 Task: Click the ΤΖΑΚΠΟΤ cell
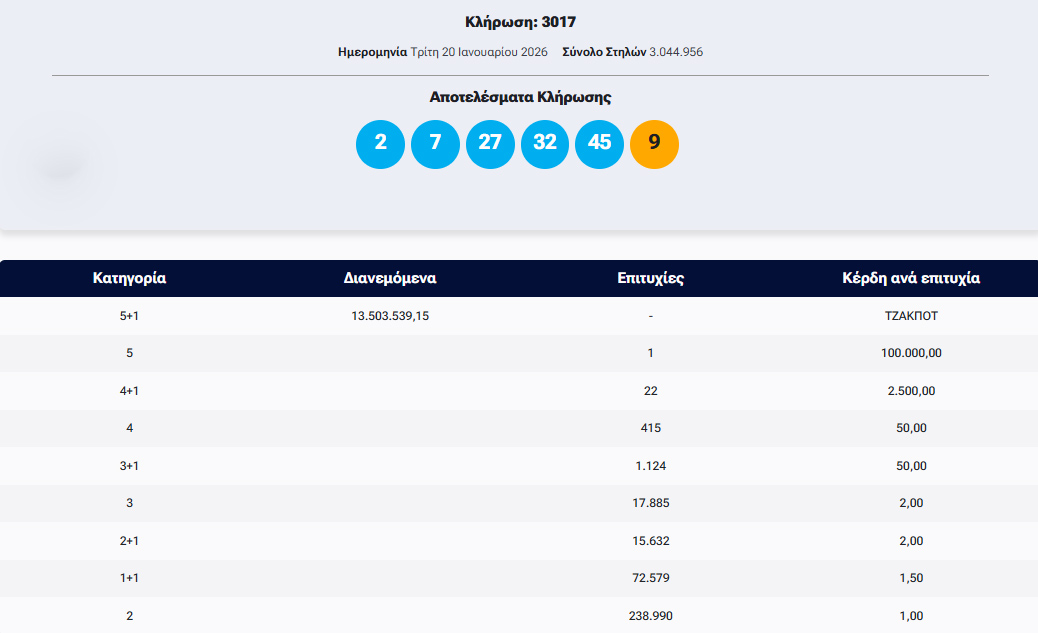911,316
